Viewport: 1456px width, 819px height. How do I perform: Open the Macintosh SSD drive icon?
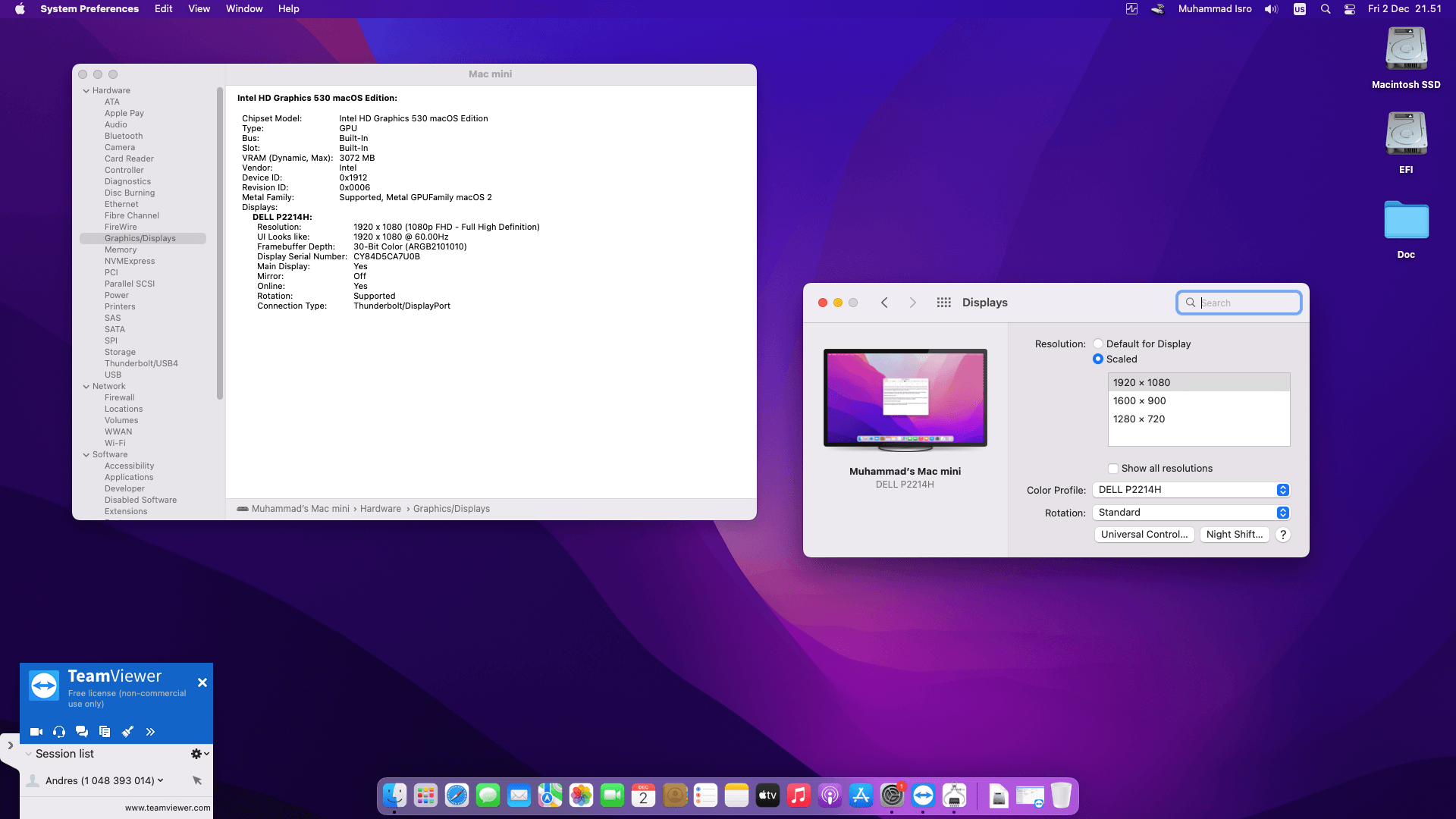point(1406,50)
